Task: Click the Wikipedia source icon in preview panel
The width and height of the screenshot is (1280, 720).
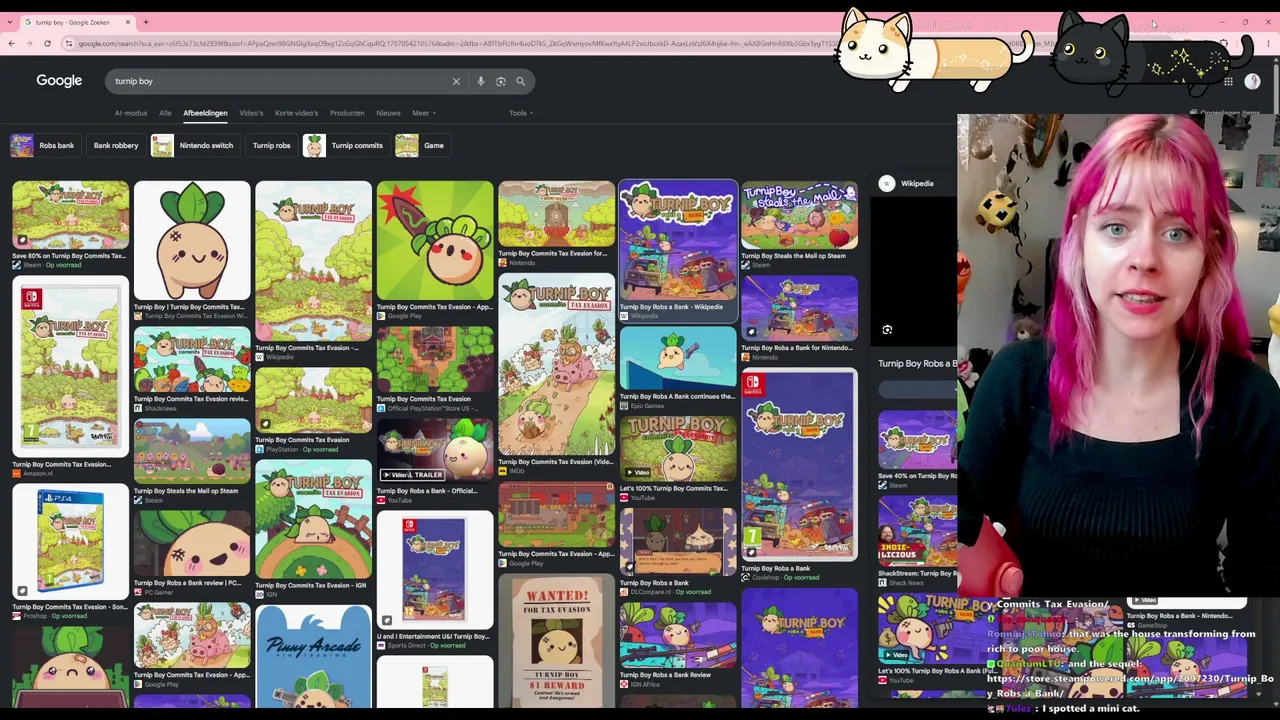Action: coord(887,184)
